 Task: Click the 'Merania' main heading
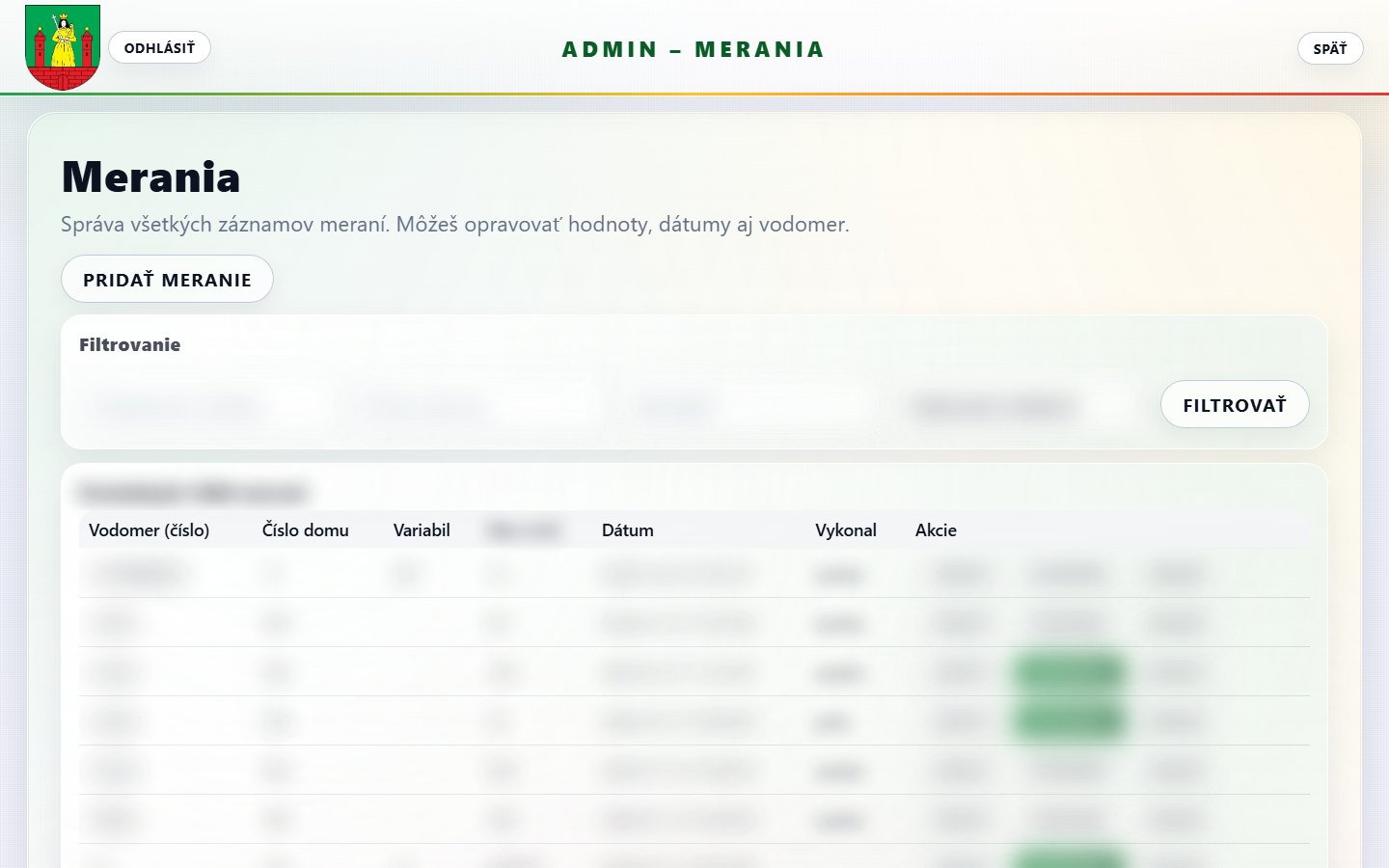tap(150, 177)
